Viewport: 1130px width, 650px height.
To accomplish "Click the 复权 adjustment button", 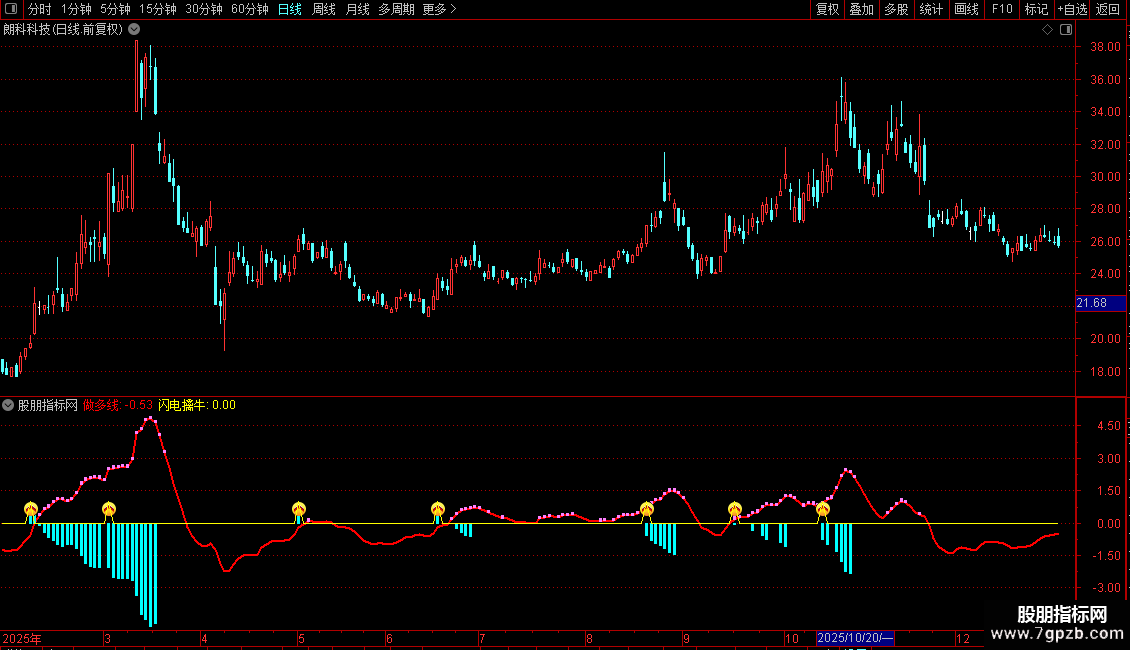I will pyautogui.click(x=827, y=9).
